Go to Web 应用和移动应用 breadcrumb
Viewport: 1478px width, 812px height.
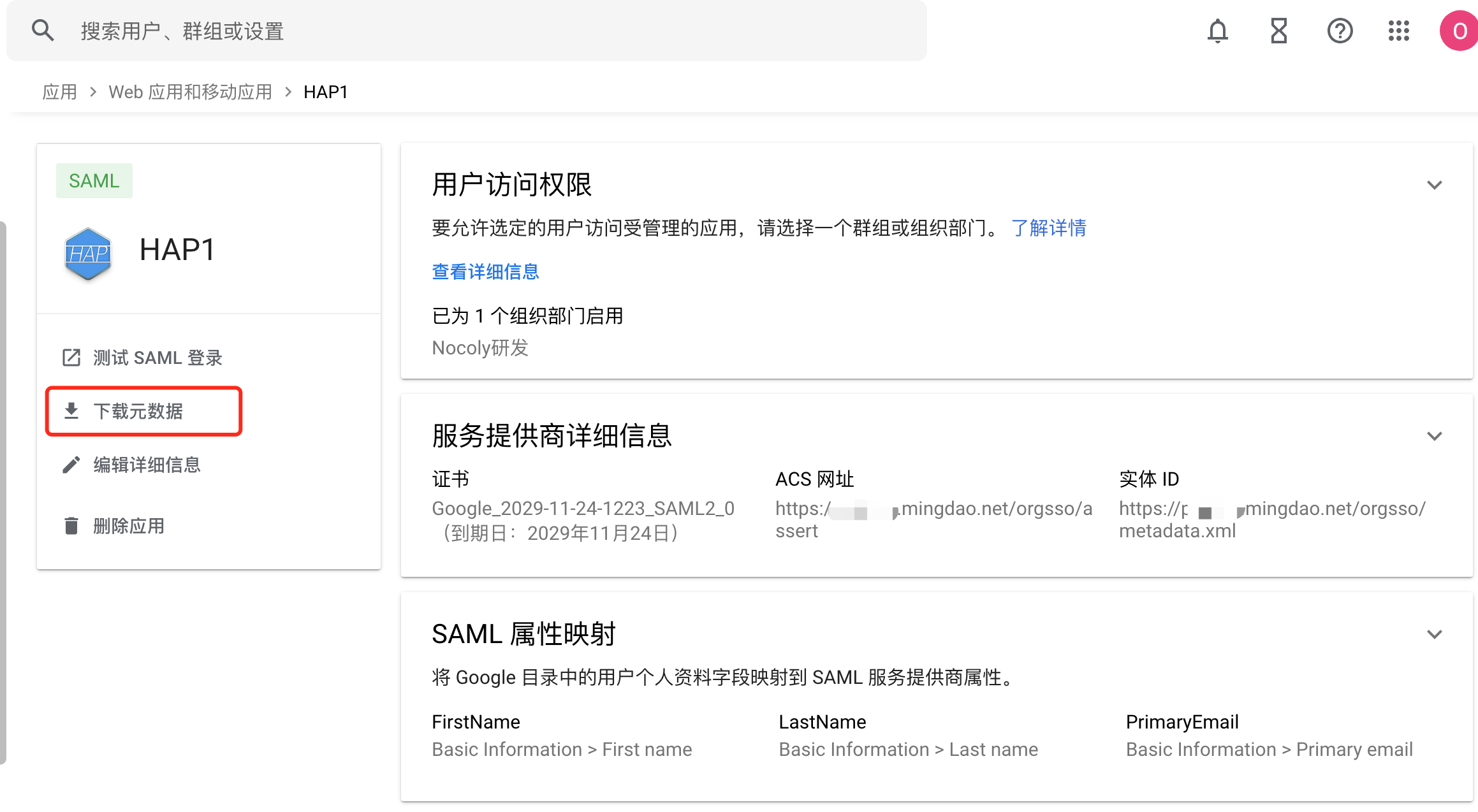(190, 92)
